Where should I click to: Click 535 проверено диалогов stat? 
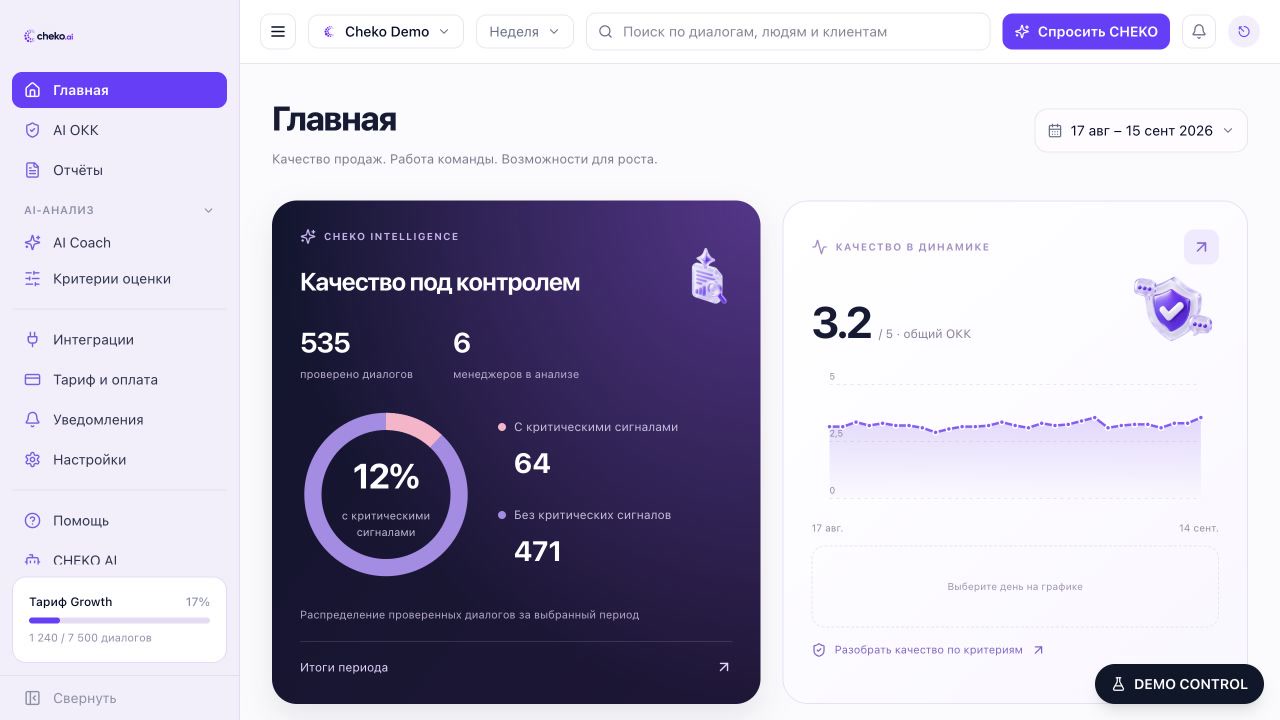point(356,355)
